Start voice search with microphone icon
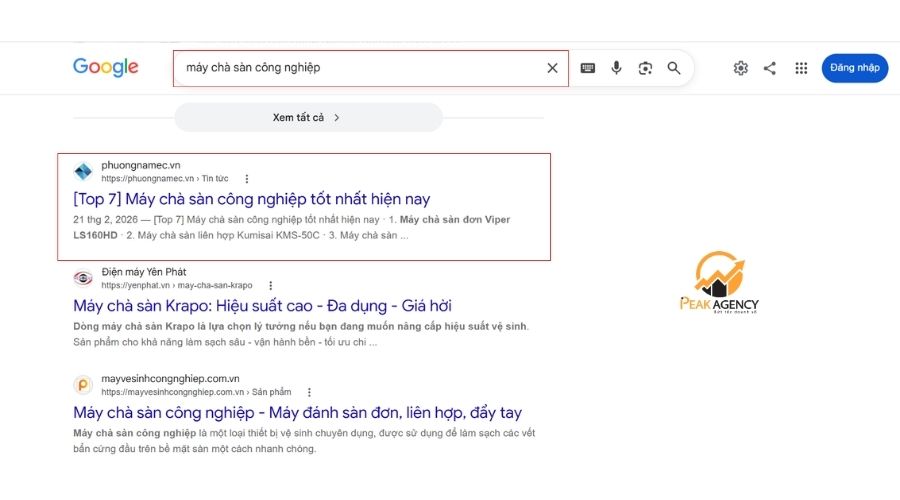This screenshot has width=900, height=500. pos(616,68)
